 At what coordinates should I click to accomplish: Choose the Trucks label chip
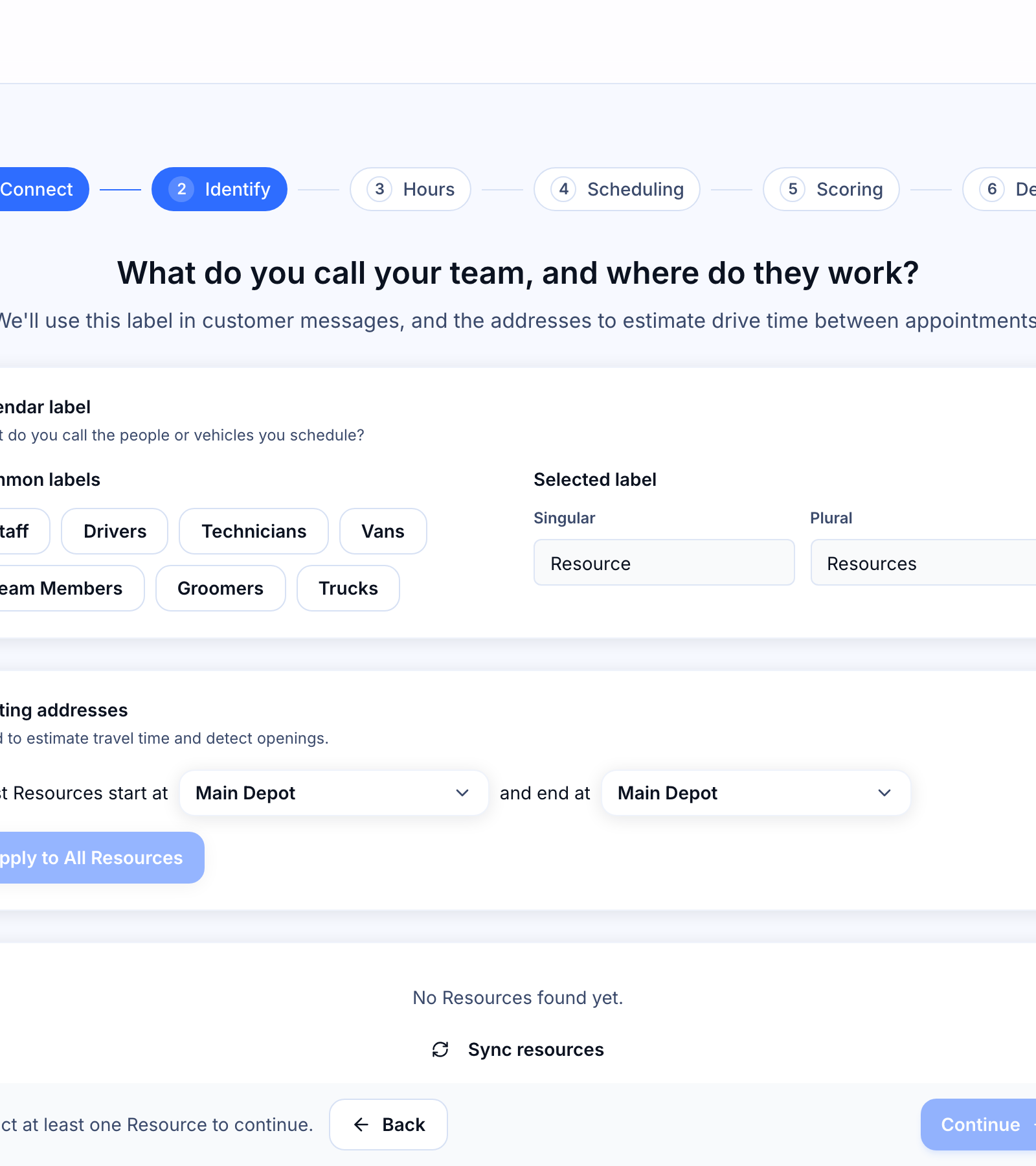click(x=348, y=588)
